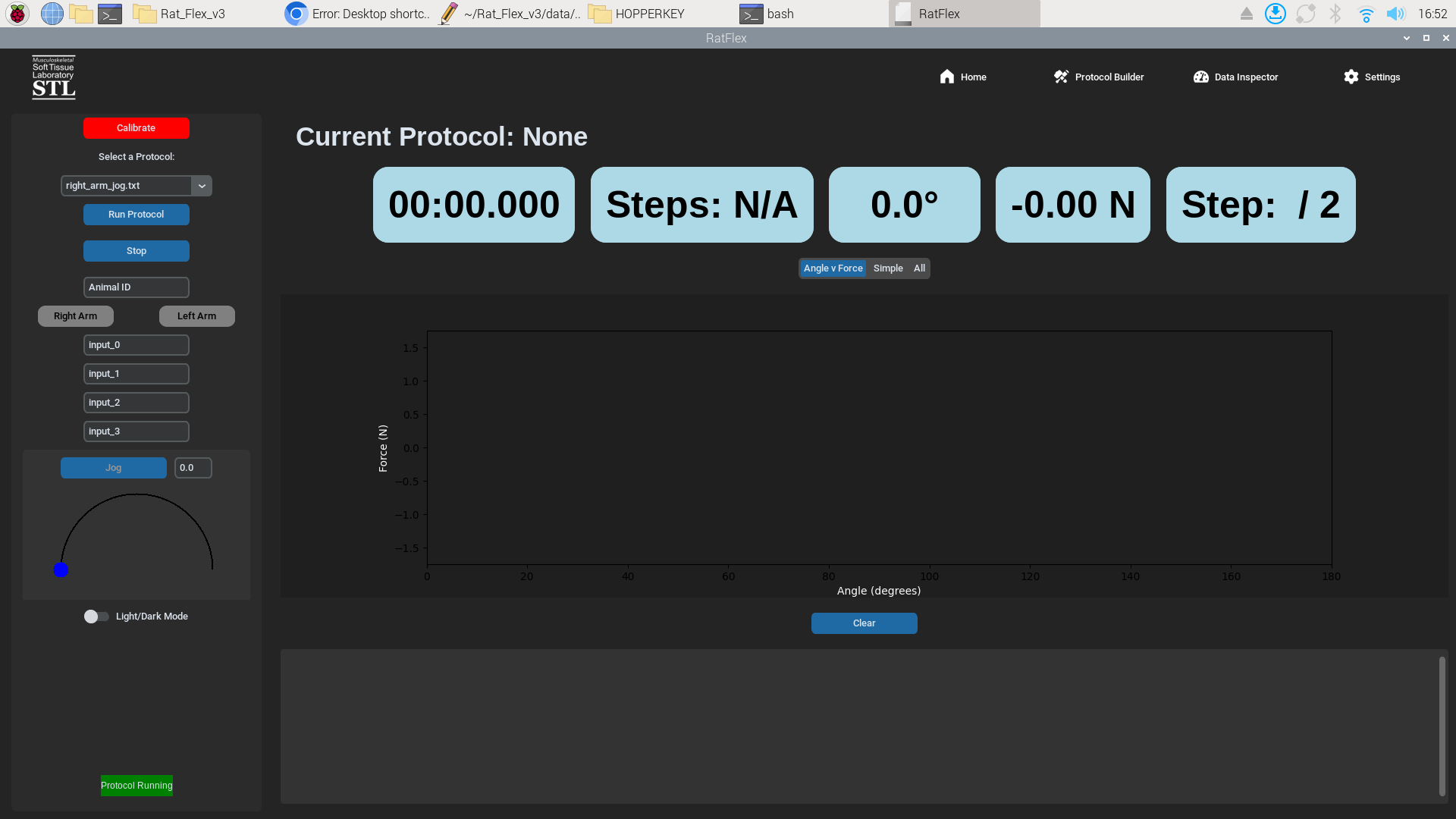Open Protocol Builder tools icon
The image size is (1456, 819).
point(1061,77)
